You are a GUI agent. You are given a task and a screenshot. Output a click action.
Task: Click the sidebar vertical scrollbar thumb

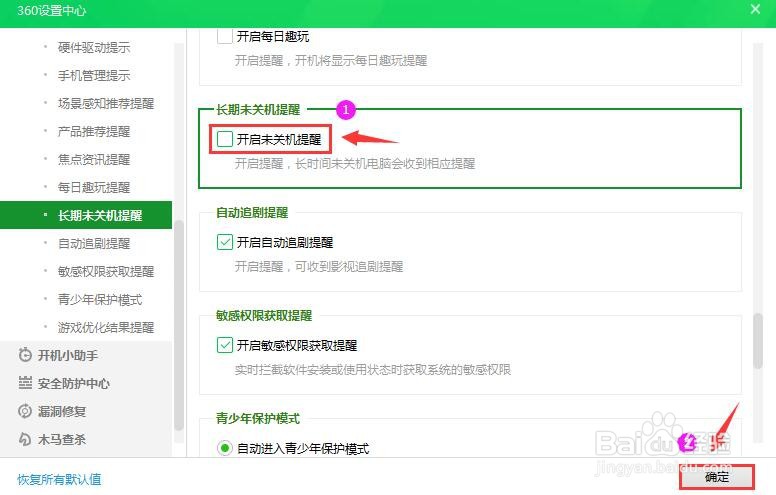click(x=179, y=325)
